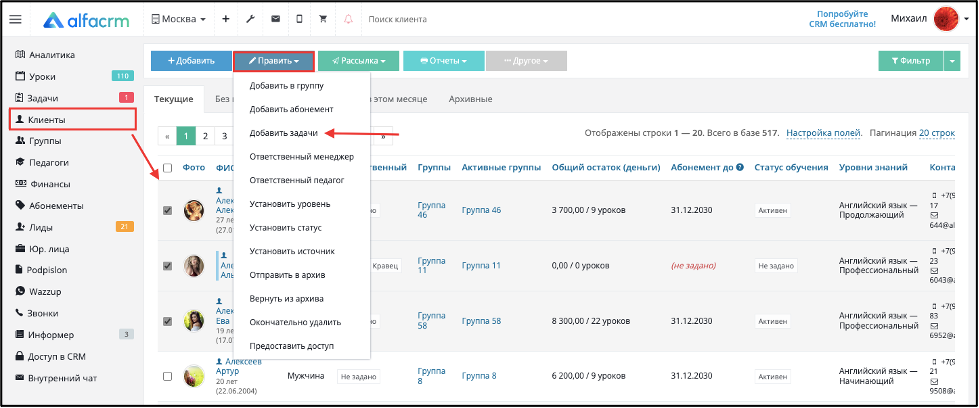Screen dimensions: 979x408
Task: Choose Ответственный менеджер from the menu
Action: pos(302,157)
